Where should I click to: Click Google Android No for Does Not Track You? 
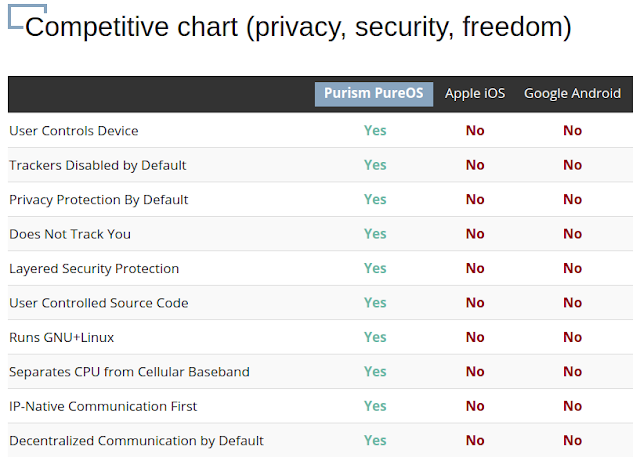pyautogui.click(x=572, y=234)
